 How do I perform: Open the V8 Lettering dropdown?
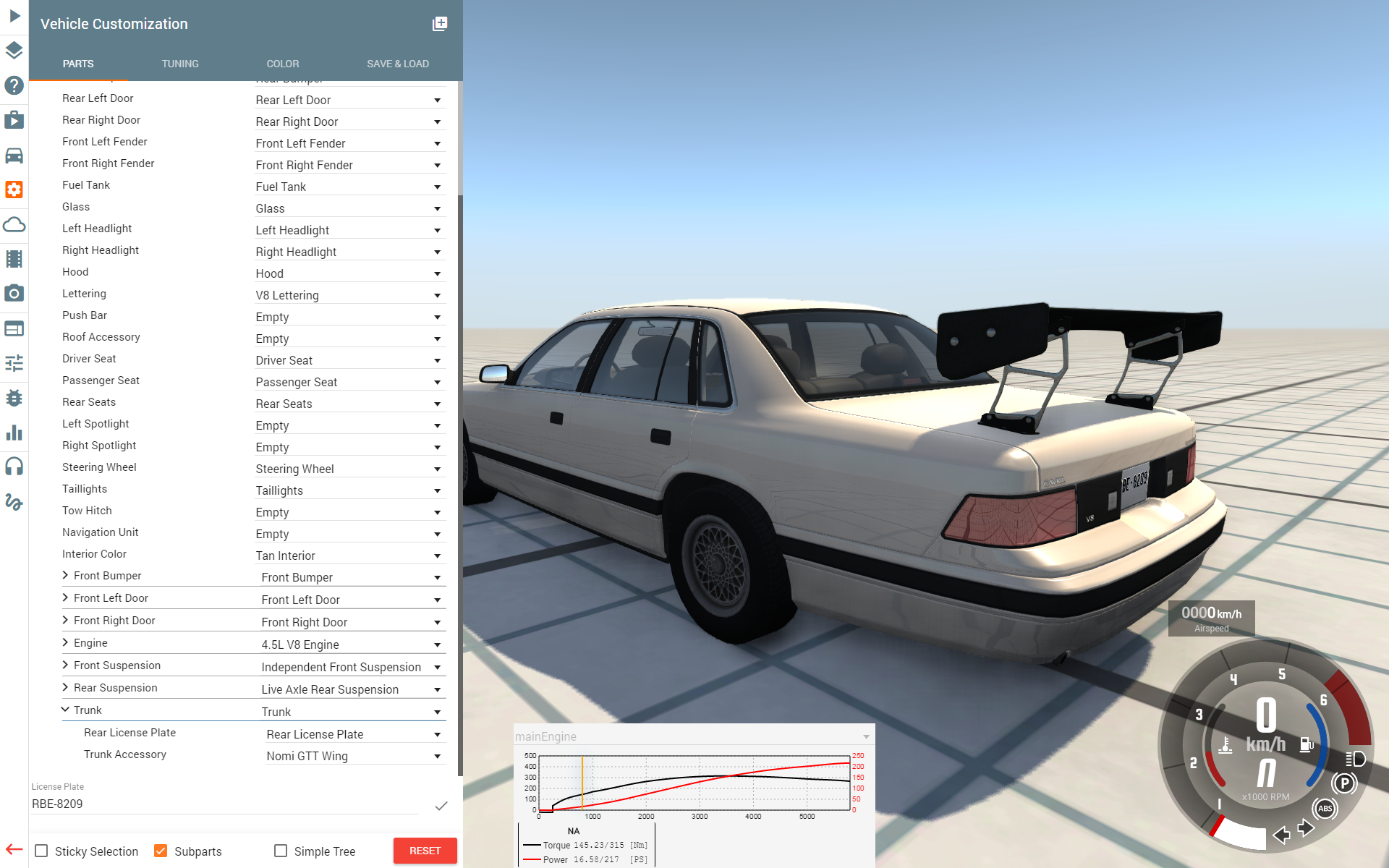349,295
